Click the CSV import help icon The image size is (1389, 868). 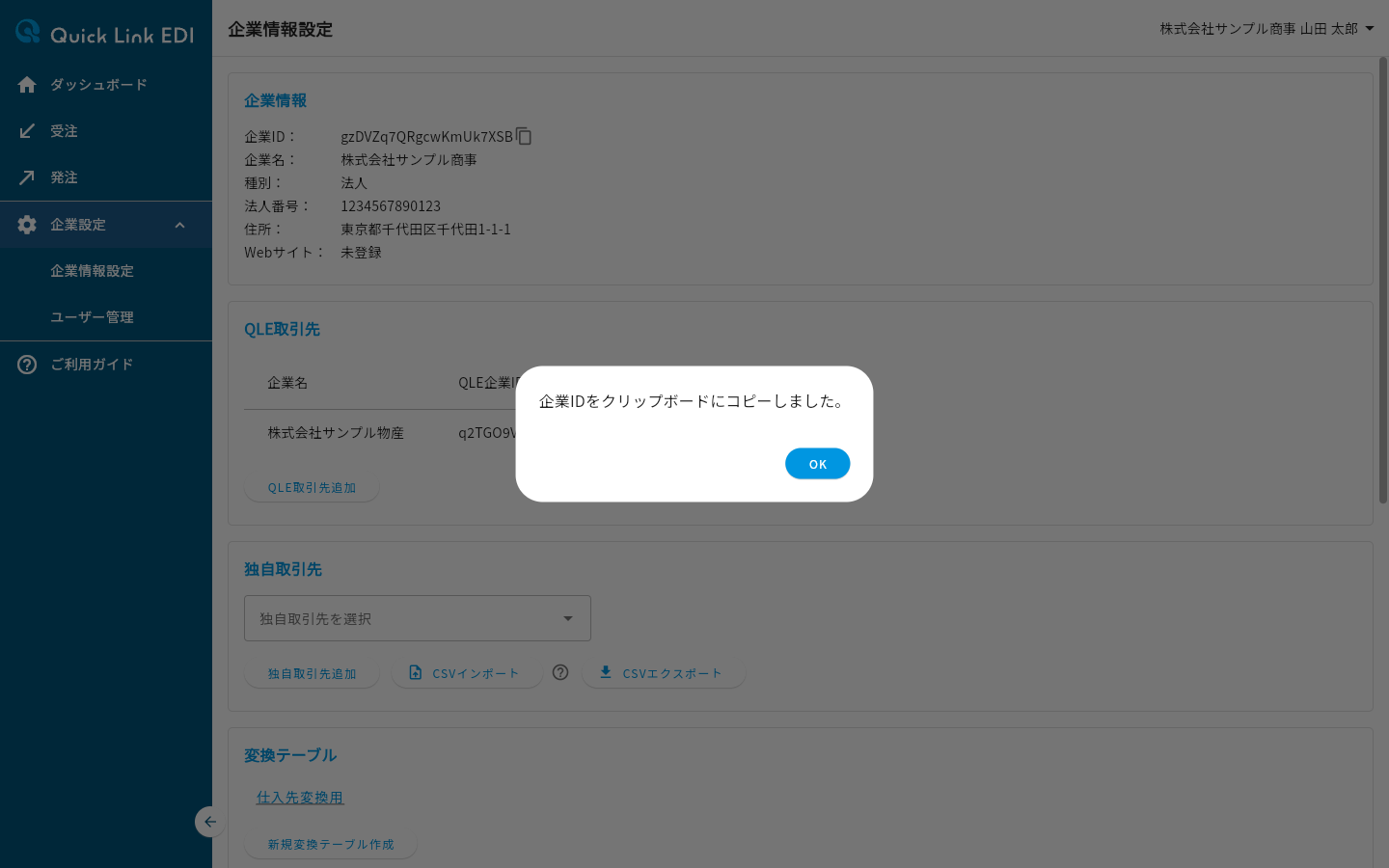click(x=560, y=672)
